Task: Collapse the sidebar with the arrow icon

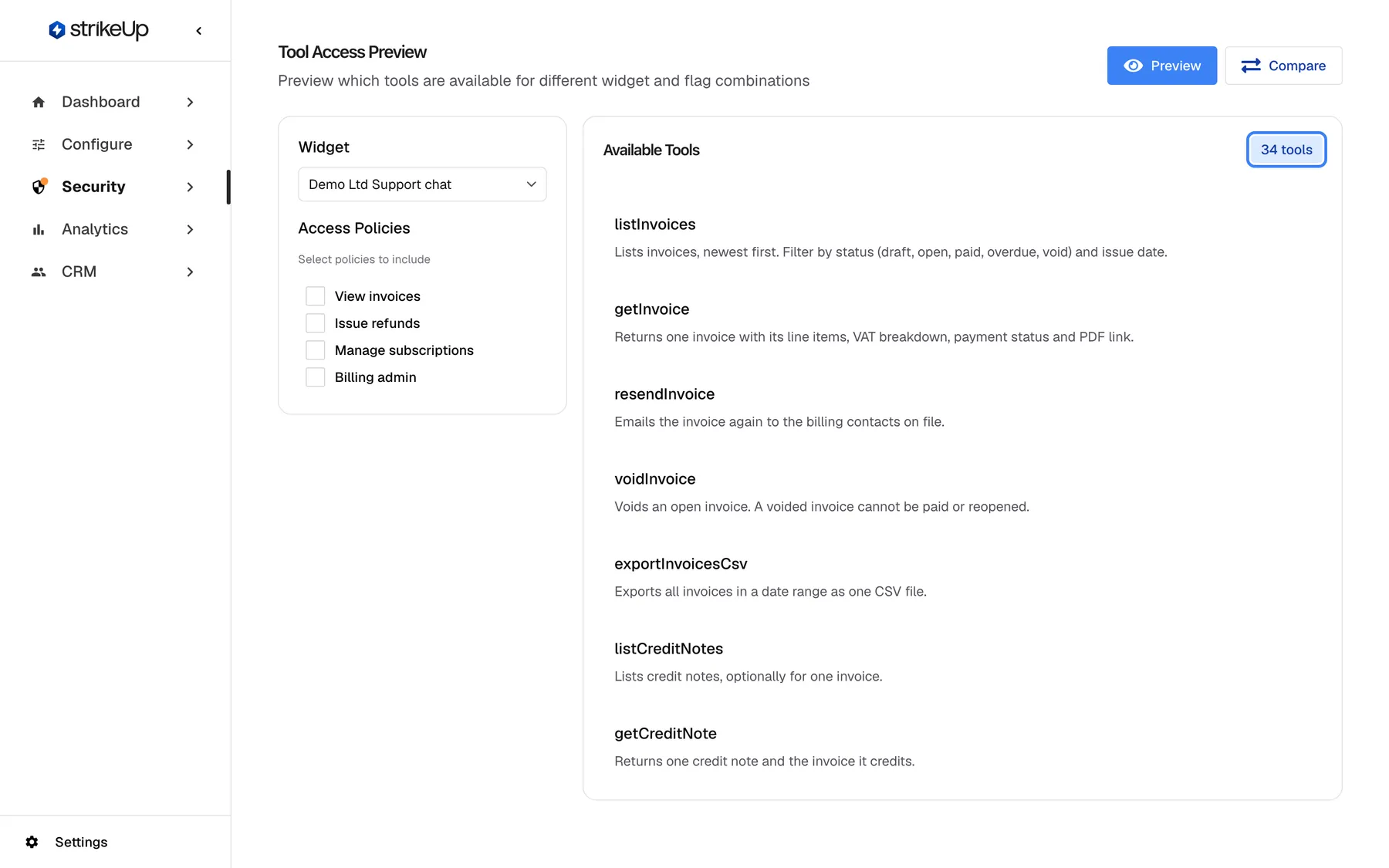Action: [x=198, y=31]
